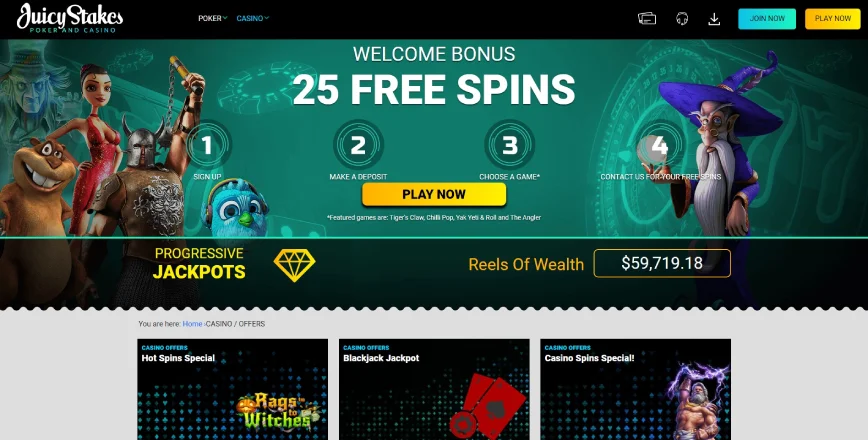
Task: Click the yellow diamond jackpot icon
Action: point(294,265)
